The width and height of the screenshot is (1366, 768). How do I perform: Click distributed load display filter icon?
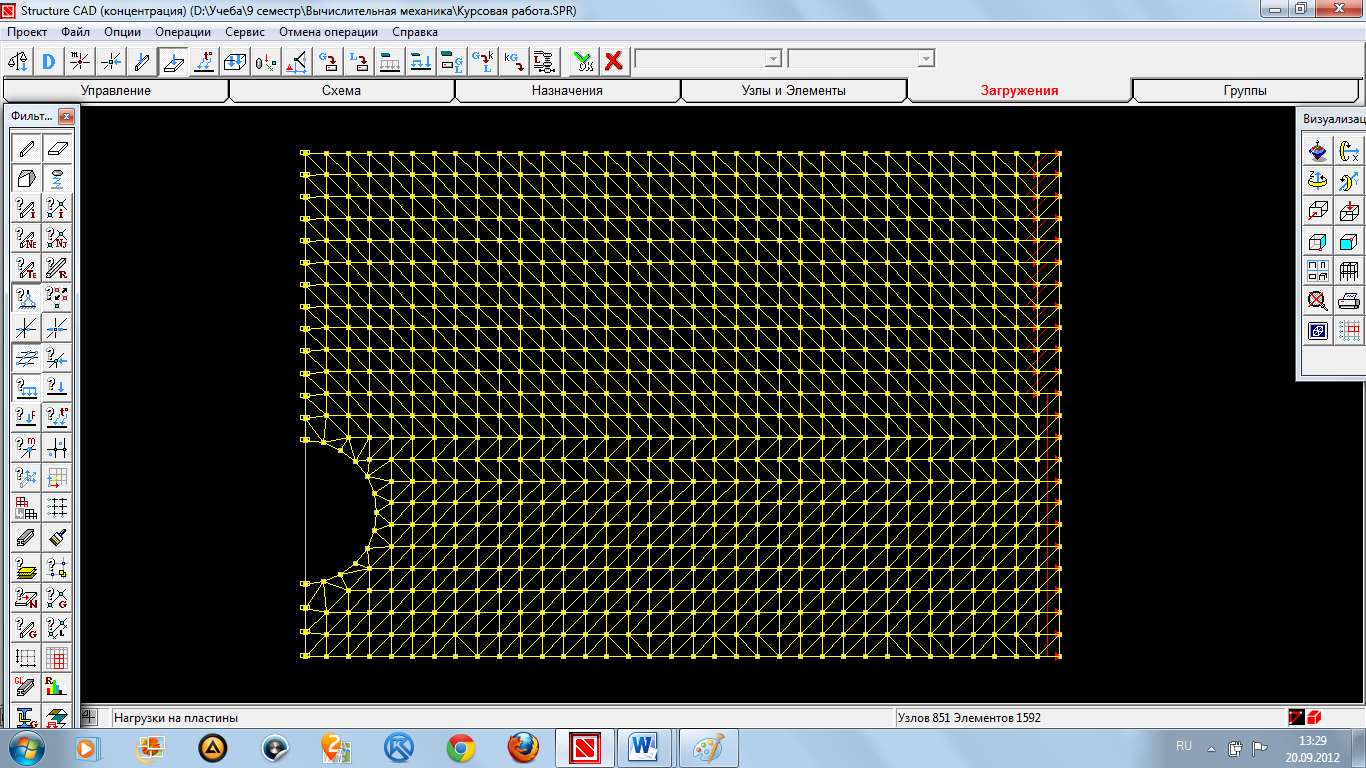click(x=26, y=387)
